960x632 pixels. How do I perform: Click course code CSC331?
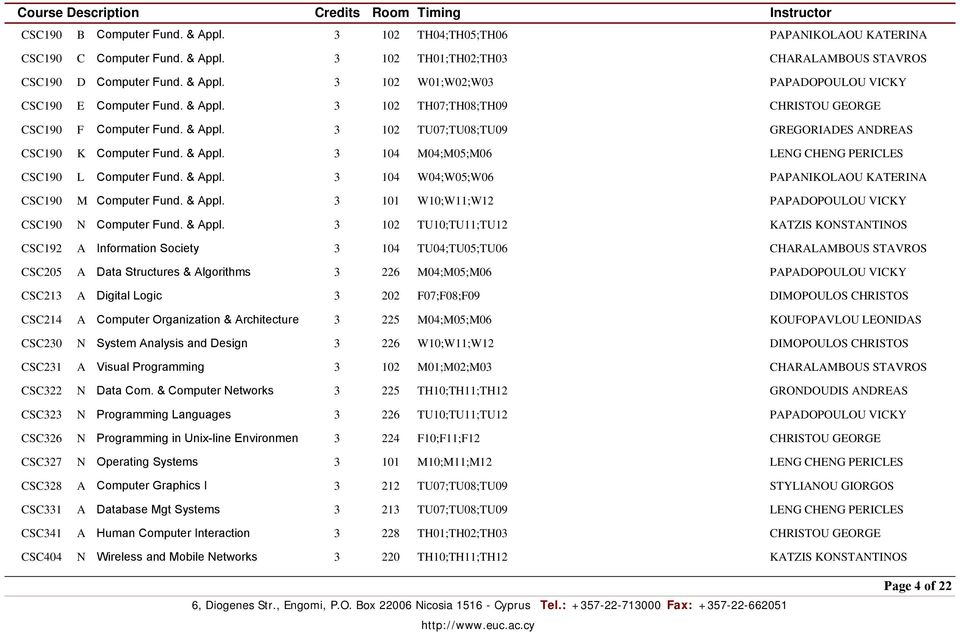[42, 510]
